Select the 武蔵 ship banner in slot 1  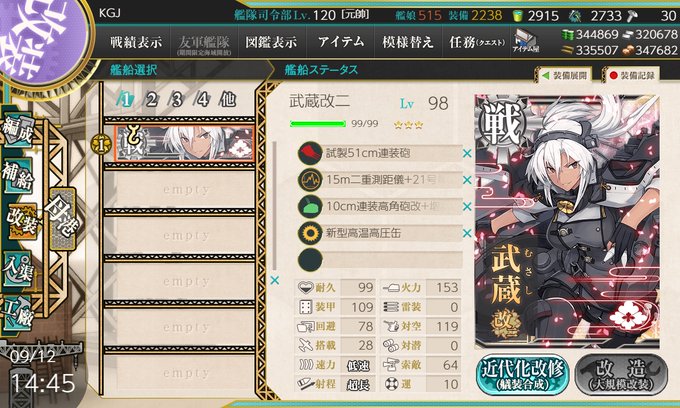(x=184, y=144)
